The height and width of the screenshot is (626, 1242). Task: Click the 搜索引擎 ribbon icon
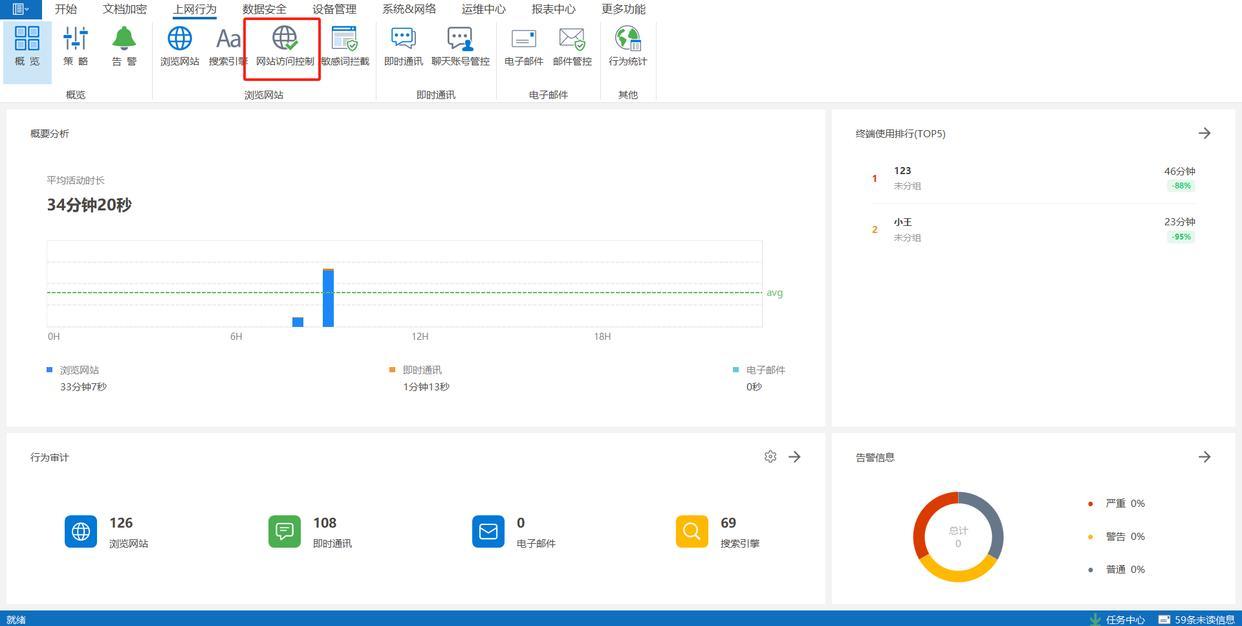tap(227, 46)
